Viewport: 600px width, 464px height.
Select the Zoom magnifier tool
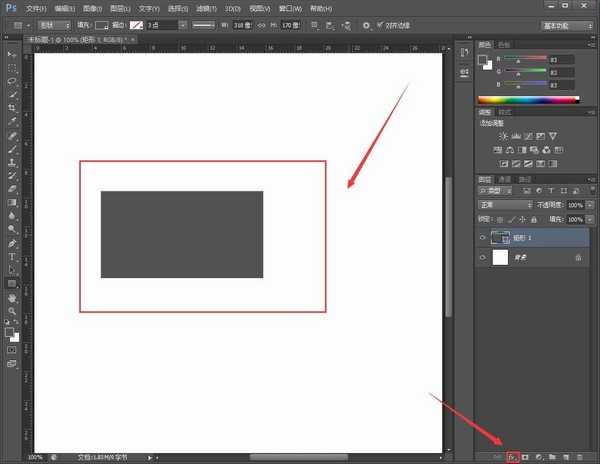pyautogui.click(x=12, y=311)
